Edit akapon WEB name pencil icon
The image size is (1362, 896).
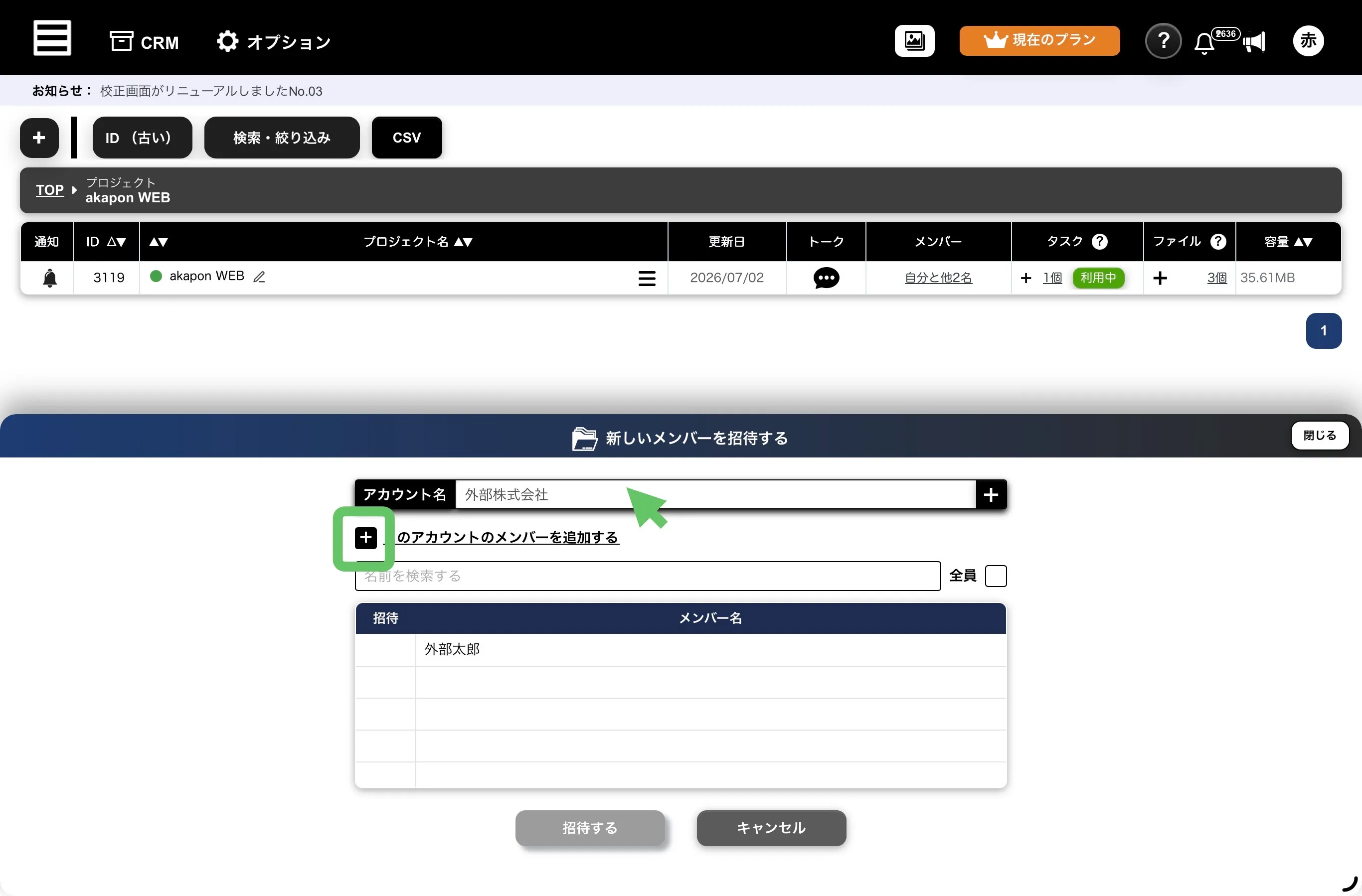(x=259, y=277)
